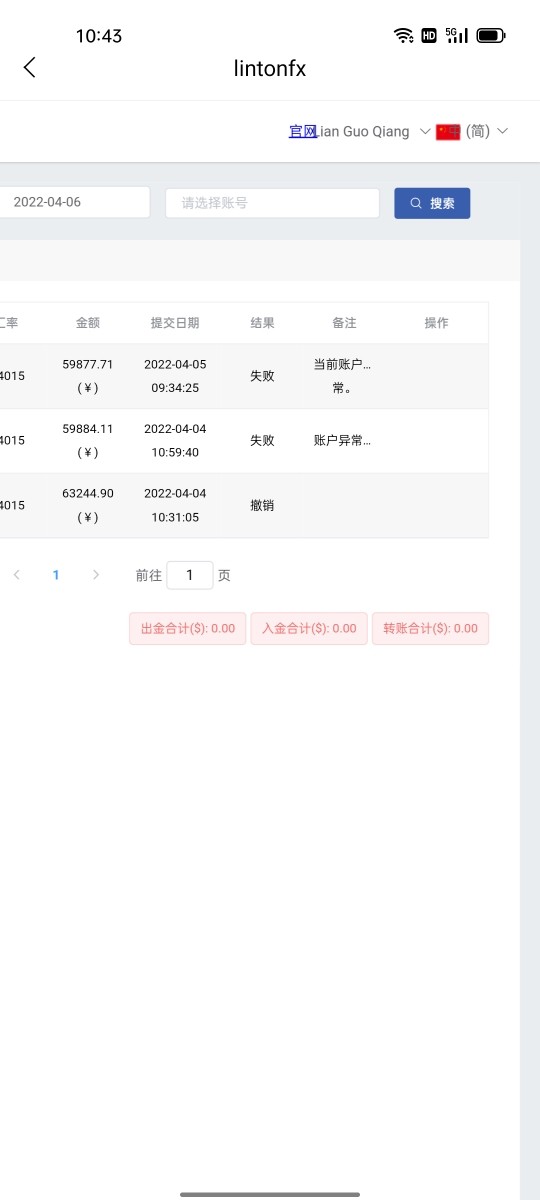Open the (简) language dropdown chevron
540x1200 pixels.
(x=502, y=132)
